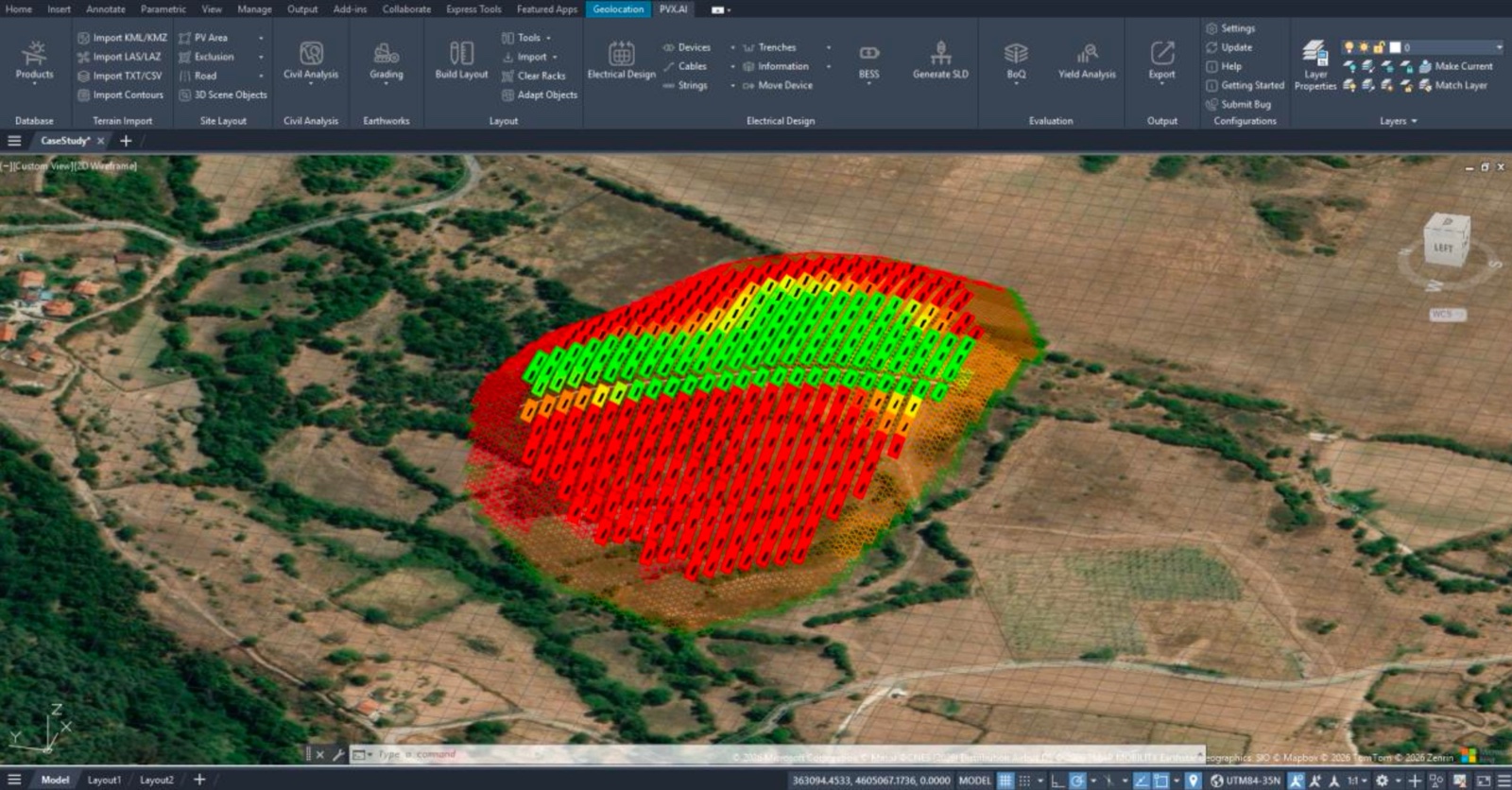
Task: Toggle object snap tracking in status bar
Action: (x=1142, y=781)
